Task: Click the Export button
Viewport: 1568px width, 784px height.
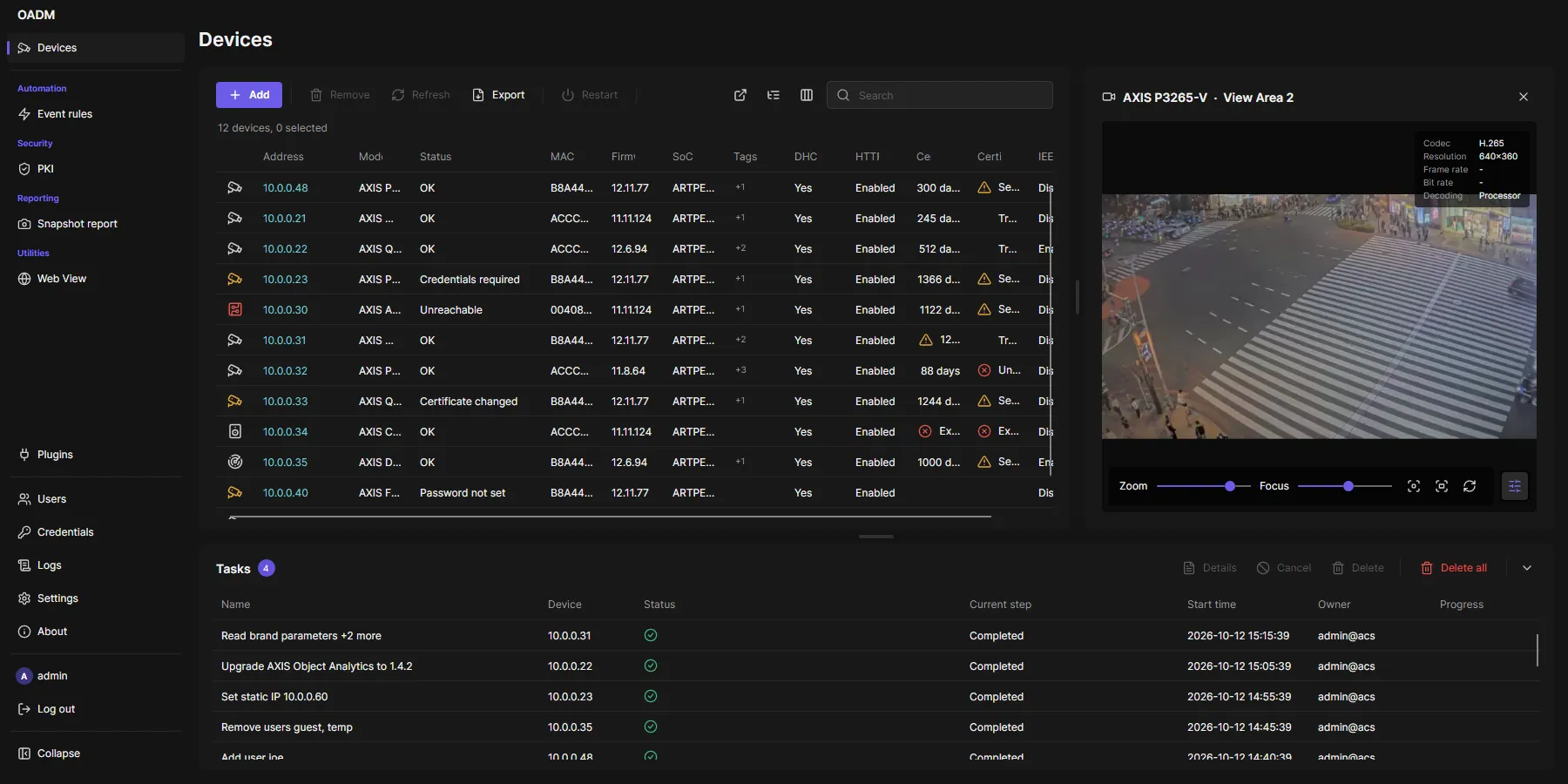Action: point(499,95)
